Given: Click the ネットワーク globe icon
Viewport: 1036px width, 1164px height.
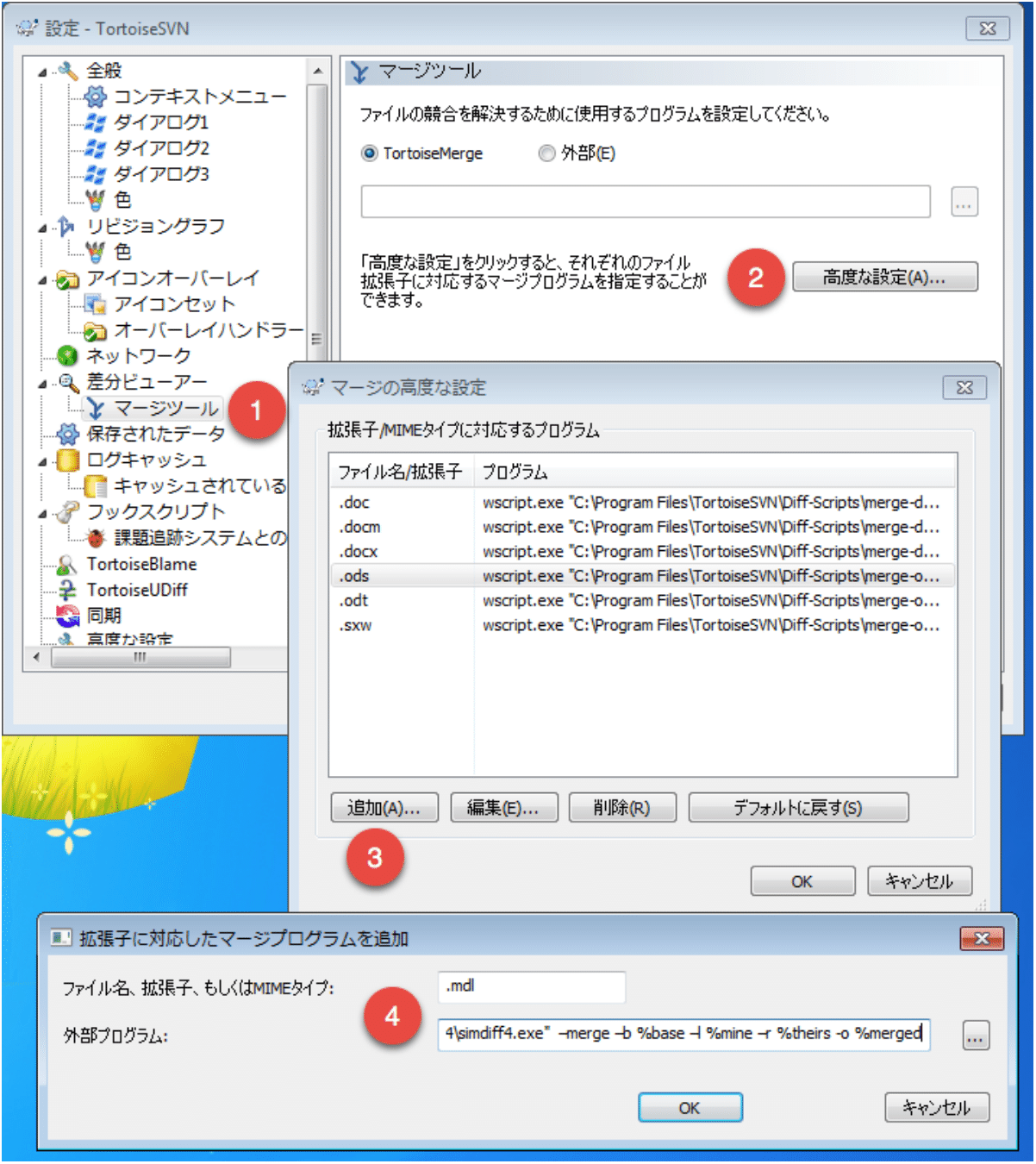Looking at the screenshot, I should (x=67, y=356).
